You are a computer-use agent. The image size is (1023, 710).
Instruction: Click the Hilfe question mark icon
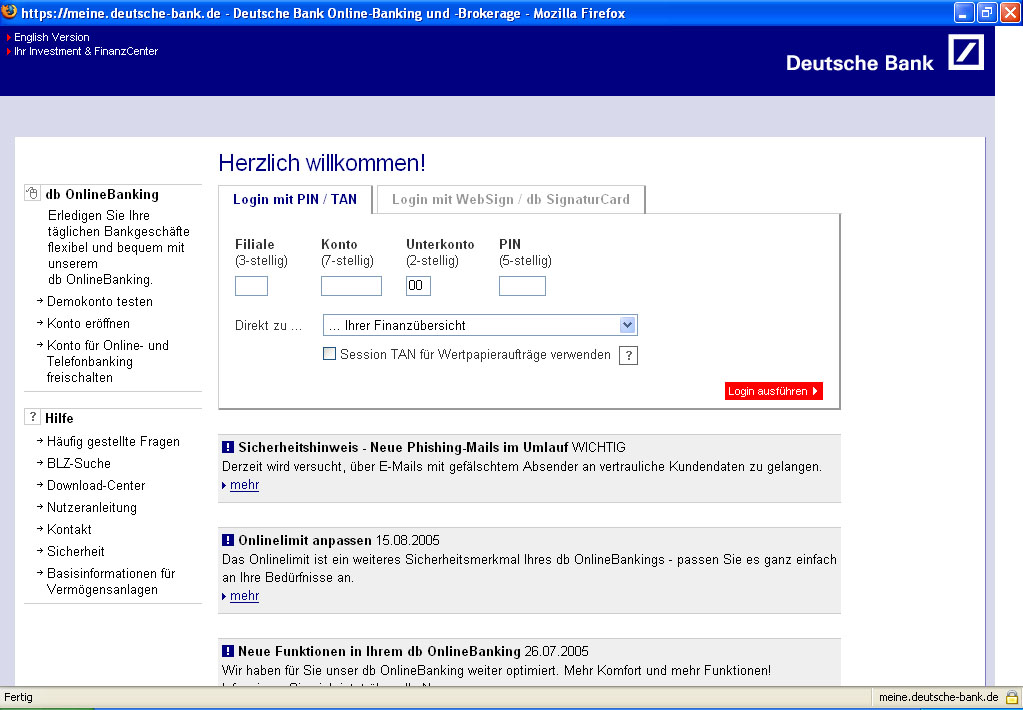[32, 417]
